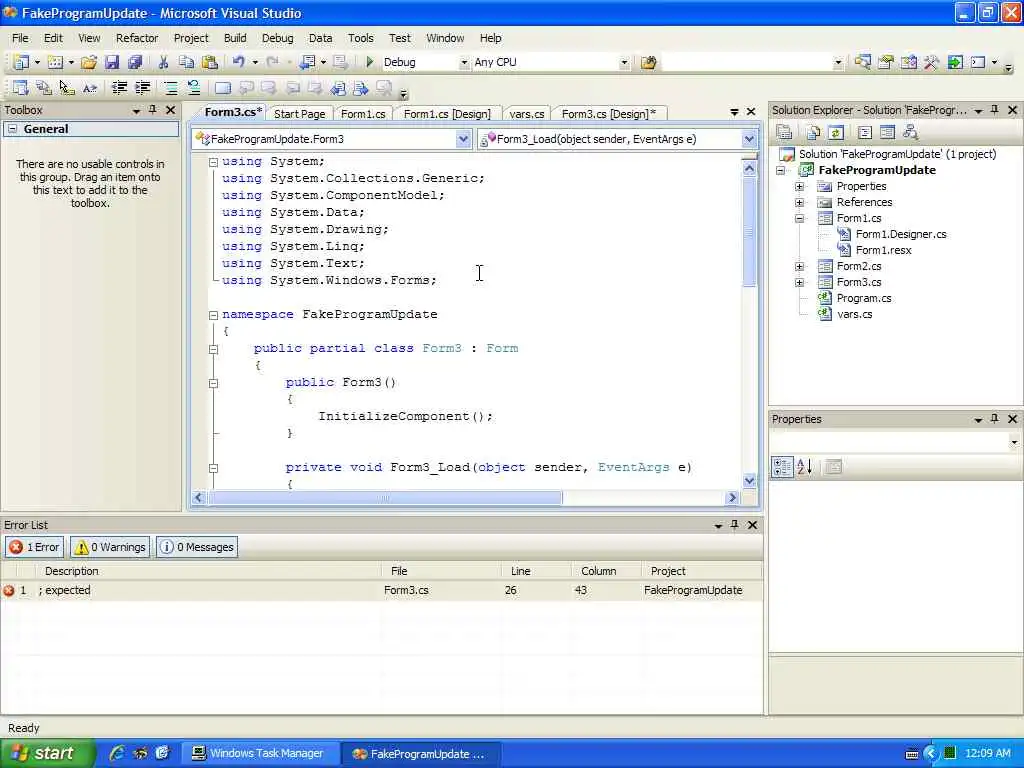Switch to the Form1.cs [Design] tab
The height and width of the screenshot is (768, 1024).
pyautogui.click(x=447, y=114)
